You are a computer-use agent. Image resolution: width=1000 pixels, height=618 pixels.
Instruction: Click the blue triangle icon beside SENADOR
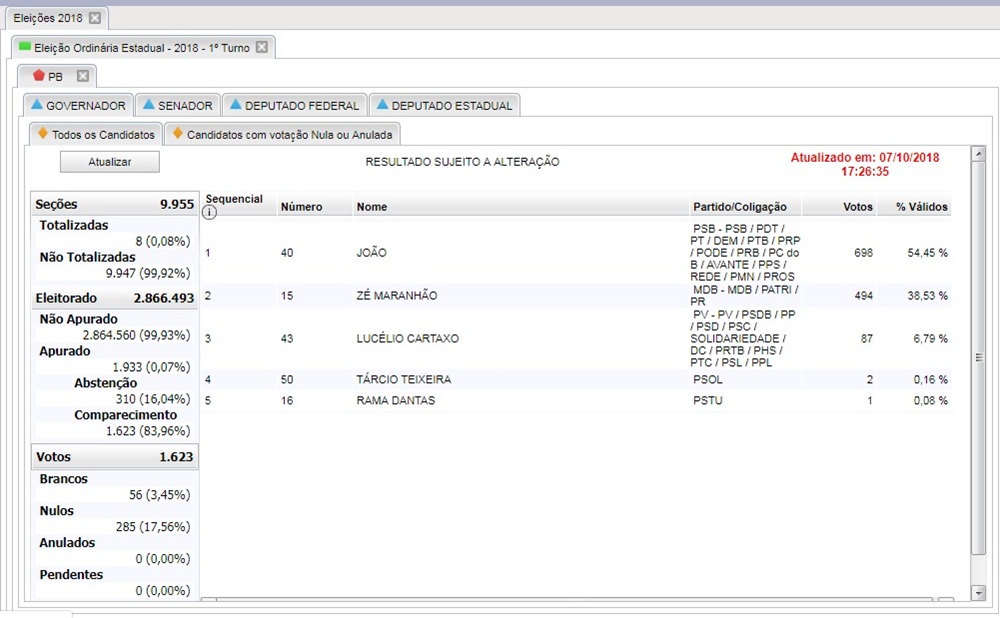(x=148, y=105)
